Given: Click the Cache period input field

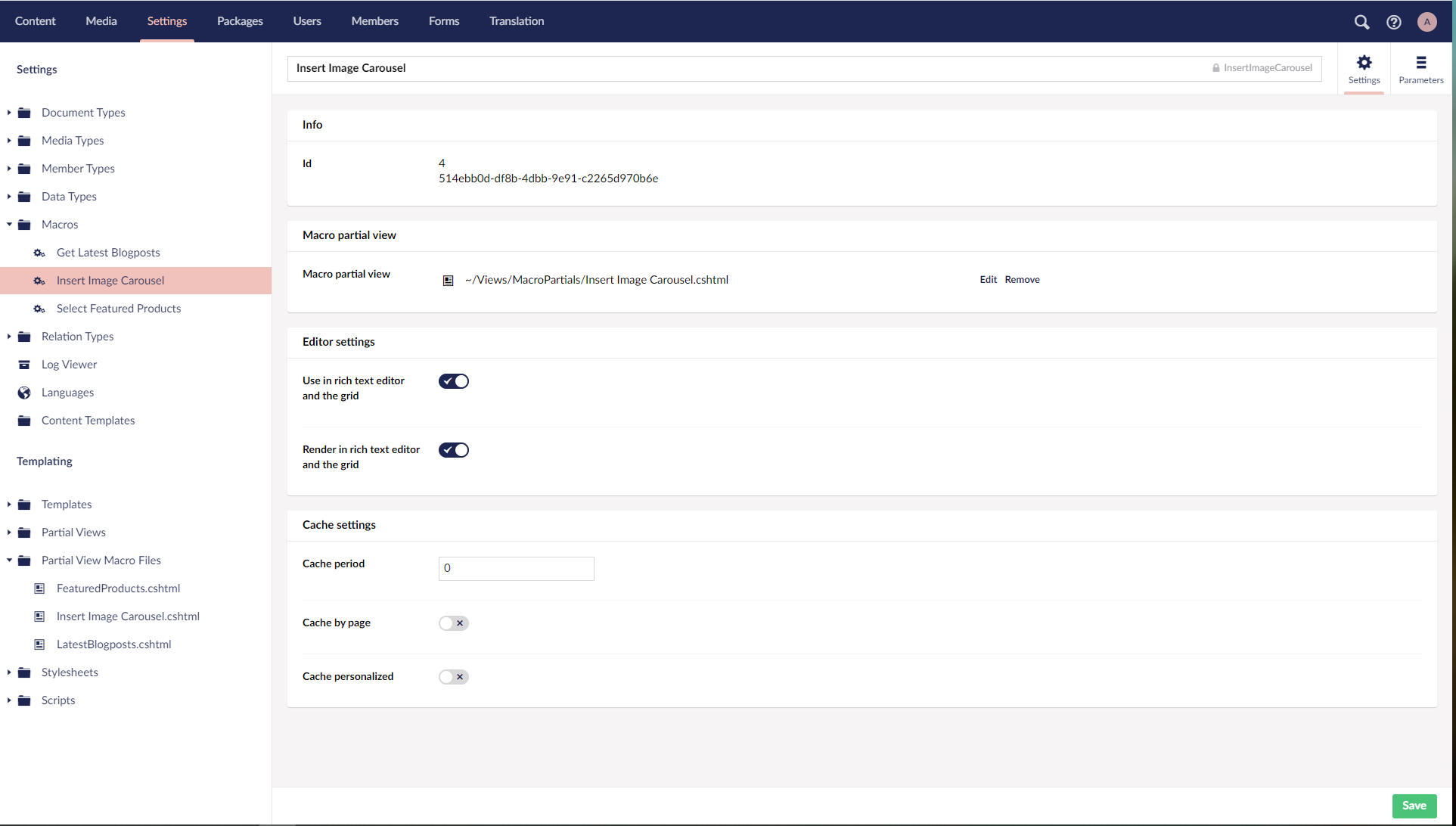Looking at the screenshot, I should point(516,569).
